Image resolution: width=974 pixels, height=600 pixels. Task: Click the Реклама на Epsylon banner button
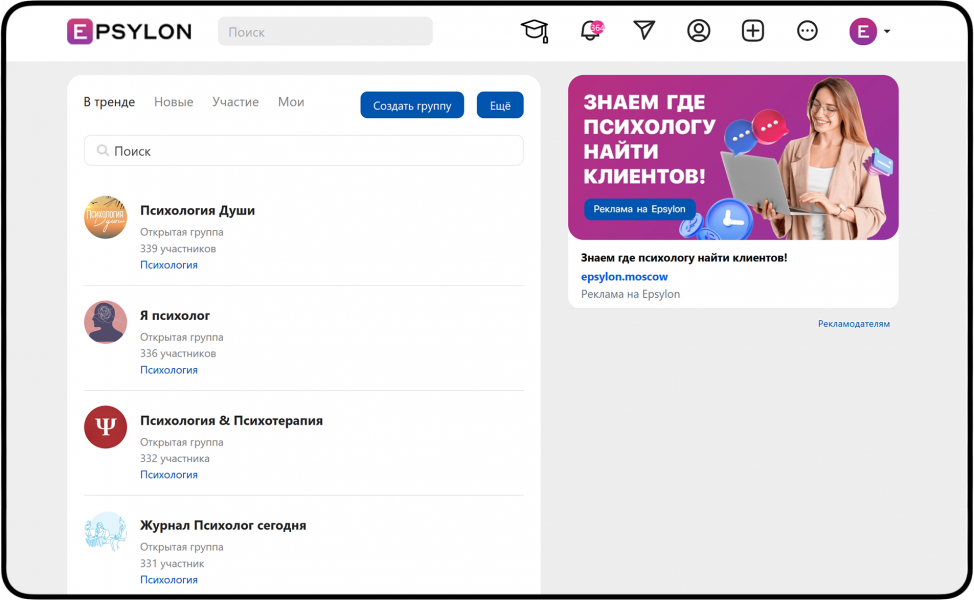tap(639, 209)
